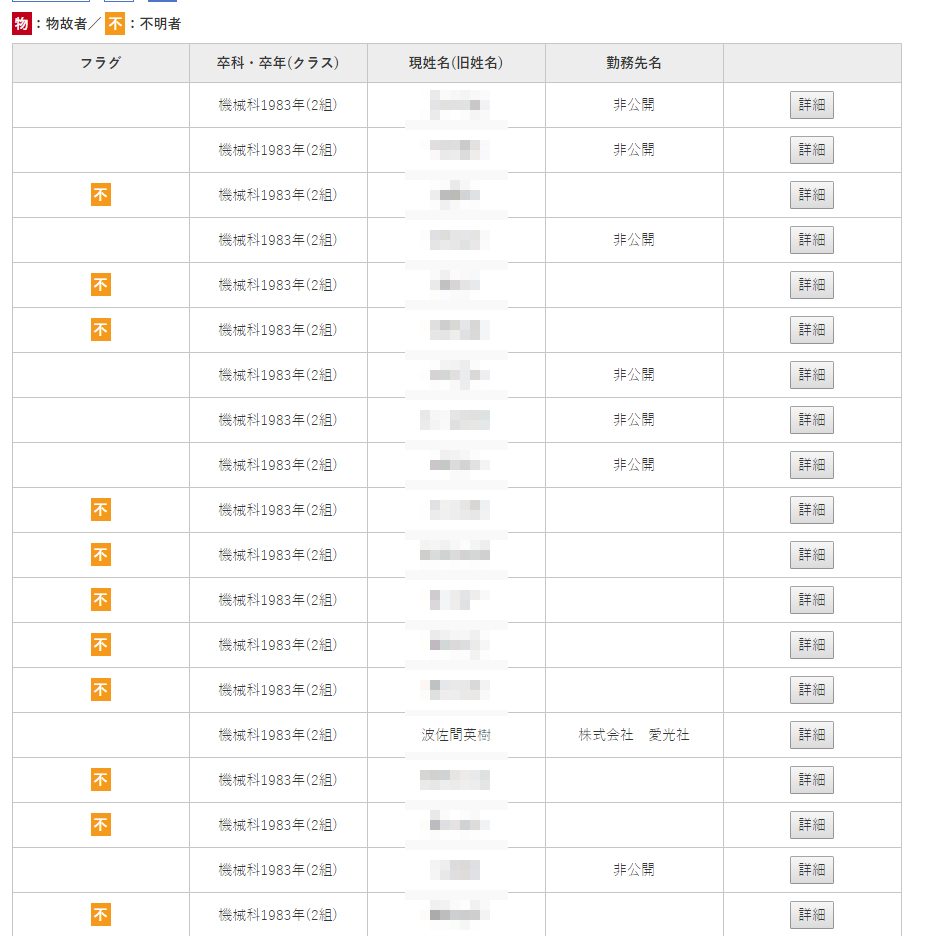
Task: Click 不 flag in row above 波佐間英樹
Action: [x=101, y=690]
